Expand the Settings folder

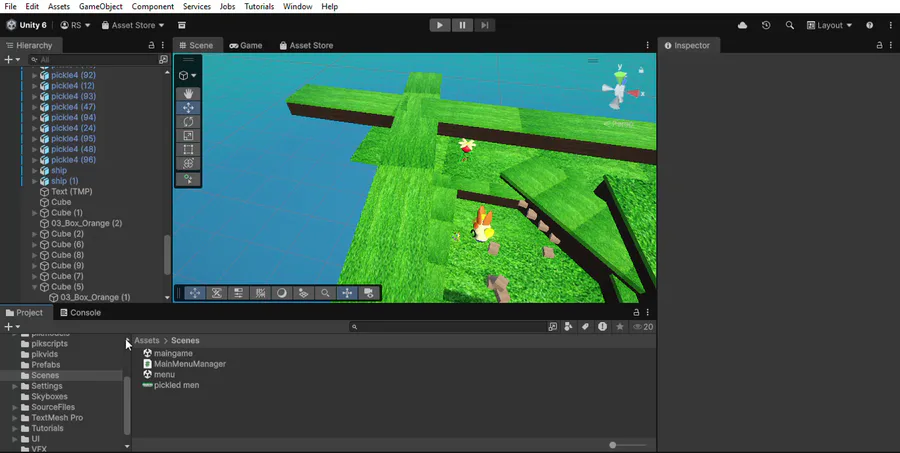[15, 386]
